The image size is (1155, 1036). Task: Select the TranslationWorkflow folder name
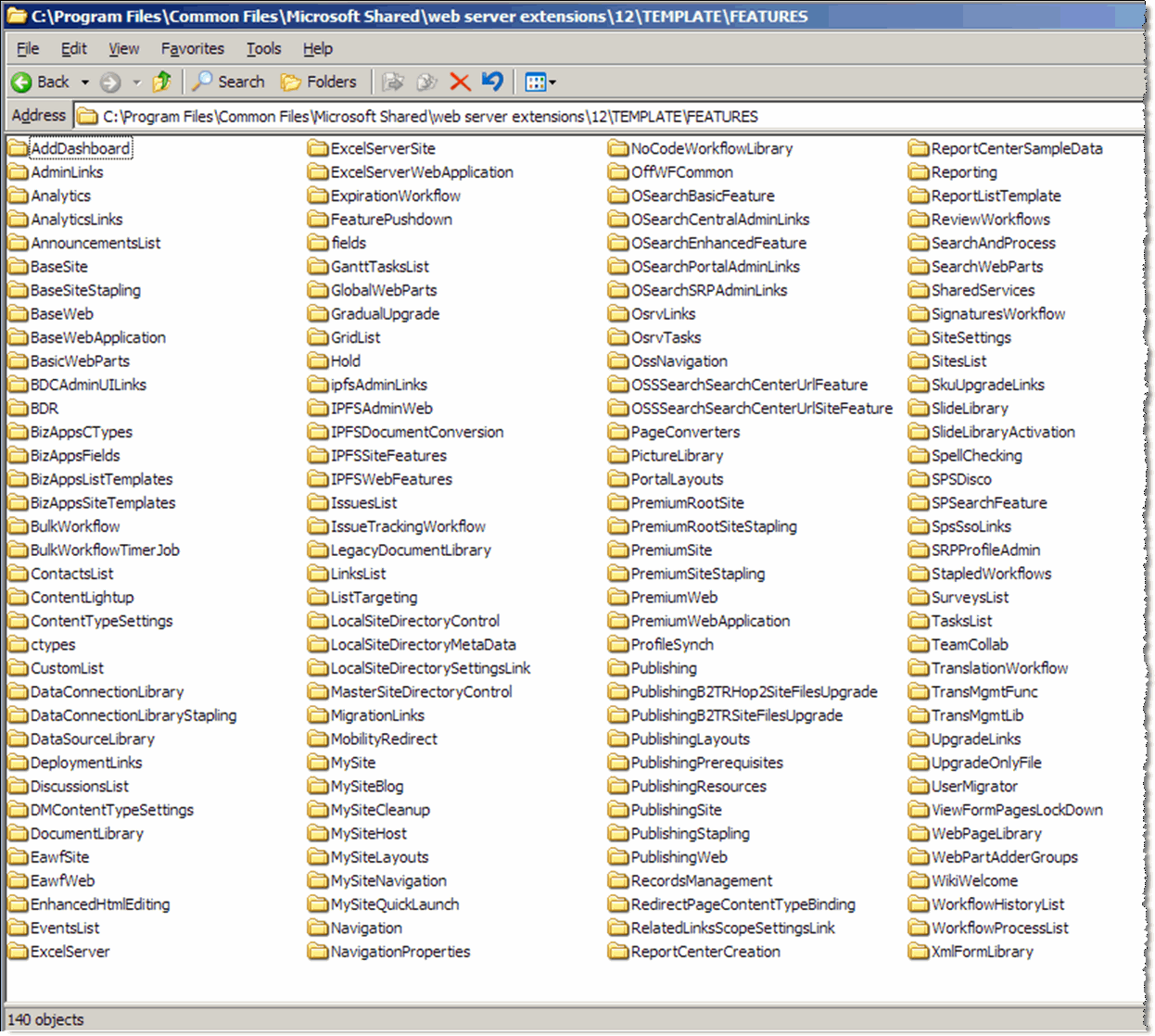pos(1000,668)
